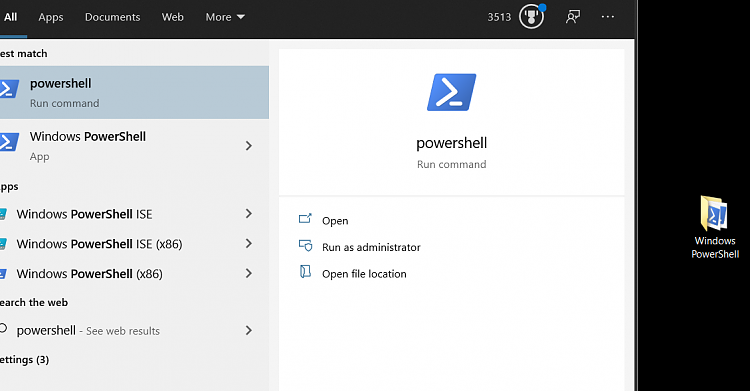Select the powershell Run command result

pyautogui.click(x=134, y=92)
